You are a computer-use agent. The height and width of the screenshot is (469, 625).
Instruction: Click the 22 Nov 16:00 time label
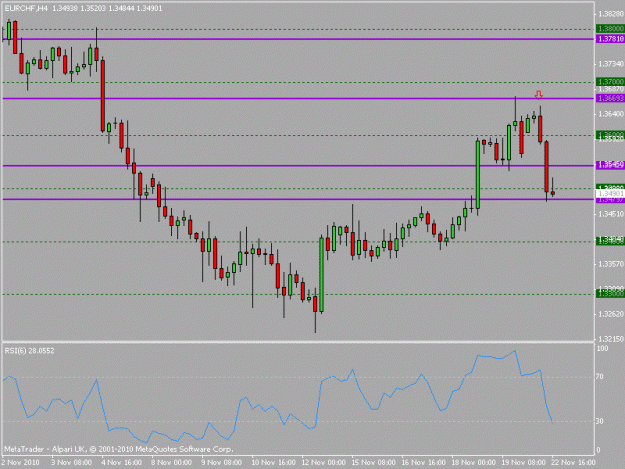click(x=573, y=462)
